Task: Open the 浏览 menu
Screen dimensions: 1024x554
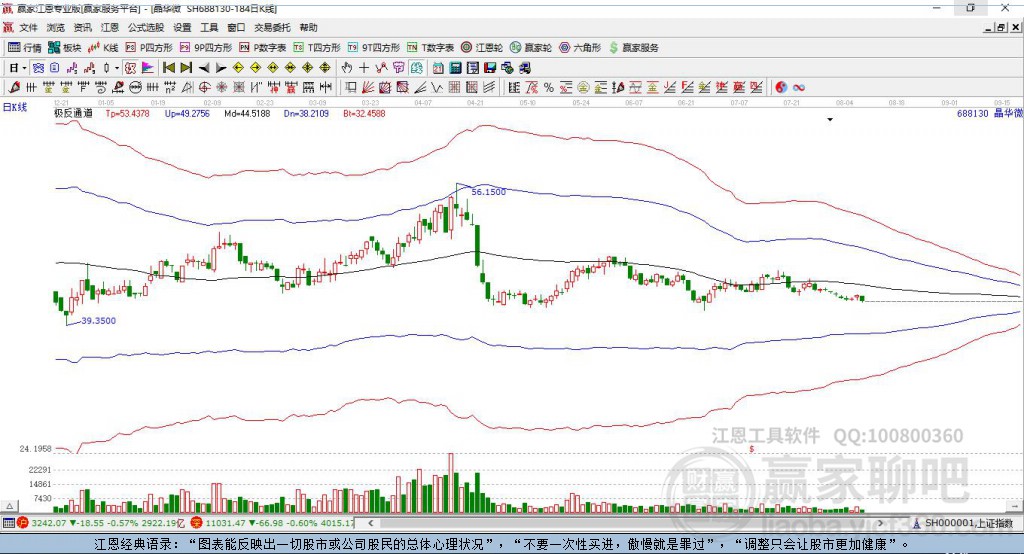Action: (x=56, y=27)
